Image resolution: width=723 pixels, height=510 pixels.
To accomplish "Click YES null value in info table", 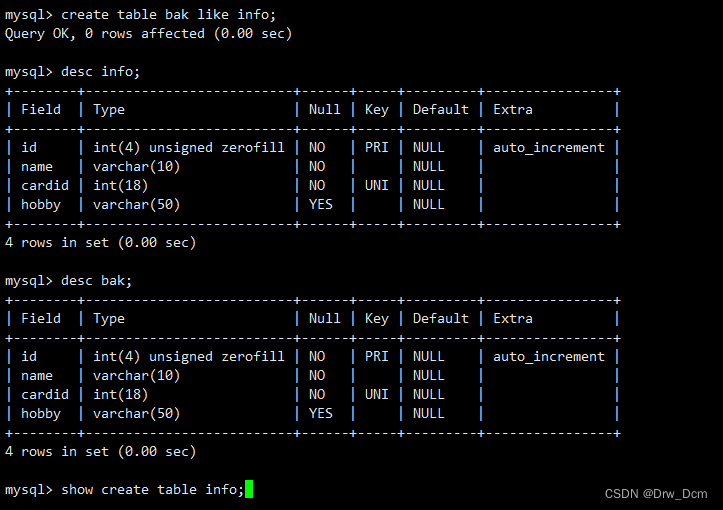I will 320,205.
